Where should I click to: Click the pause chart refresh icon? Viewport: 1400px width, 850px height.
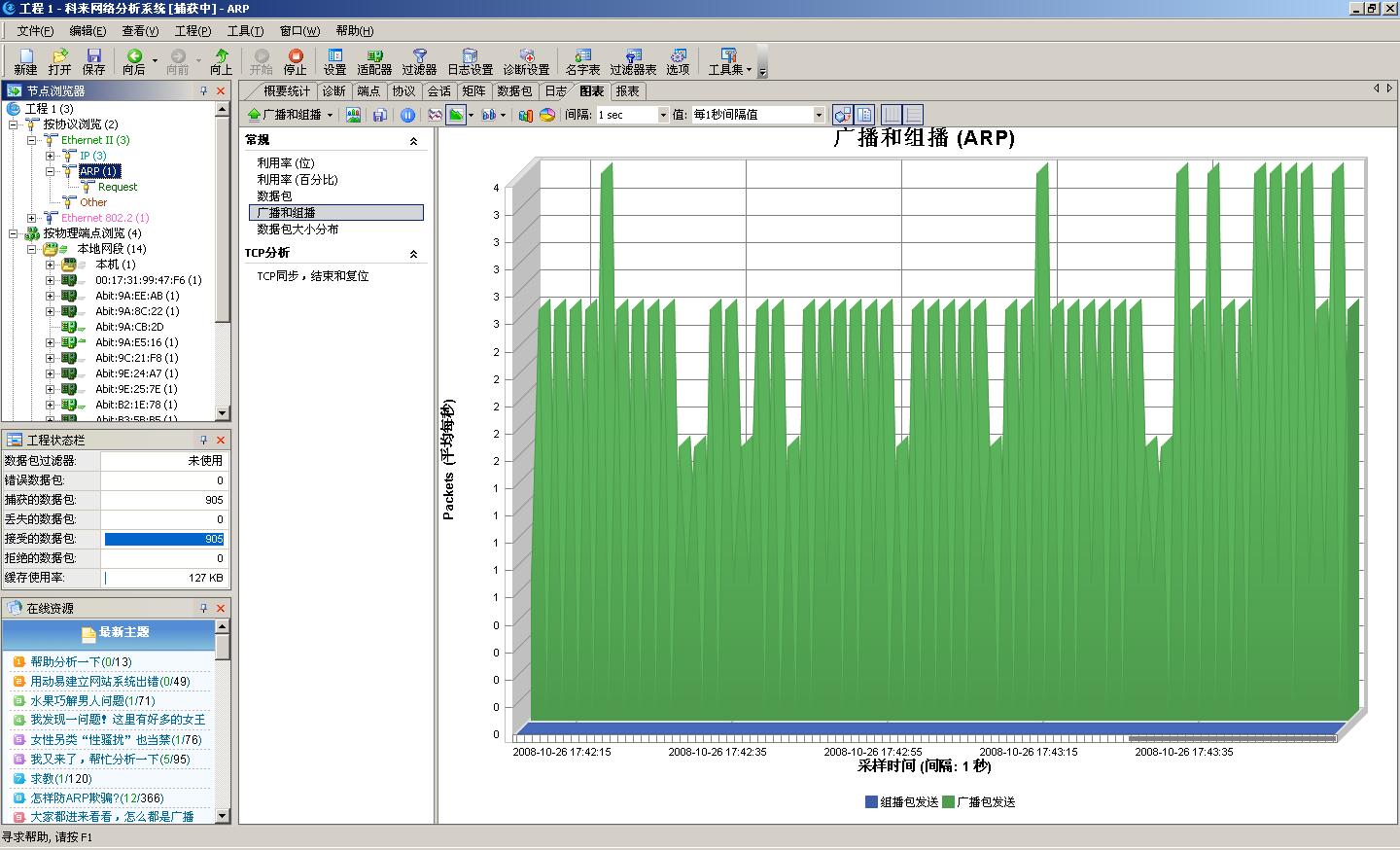click(408, 115)
